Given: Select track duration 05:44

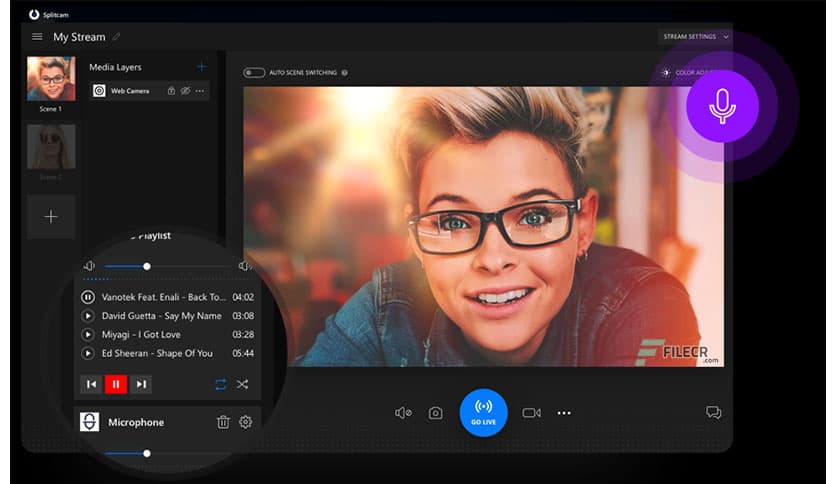Looking at the screenshot, I should pos(243,353).
